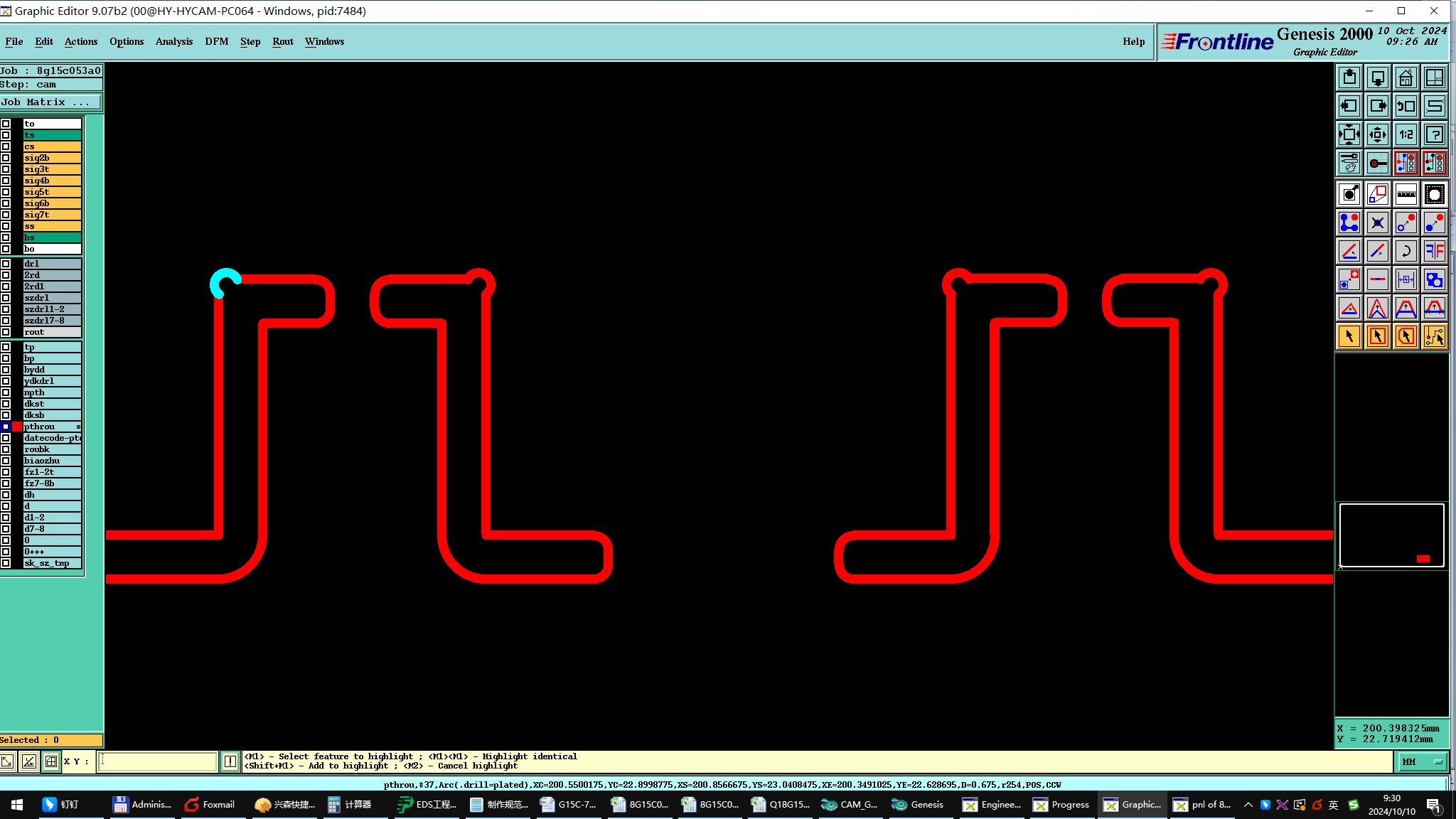
Task: Click the exclamation mark icon beside XY field
Action: pyautogui.click(x=230, y=761)
